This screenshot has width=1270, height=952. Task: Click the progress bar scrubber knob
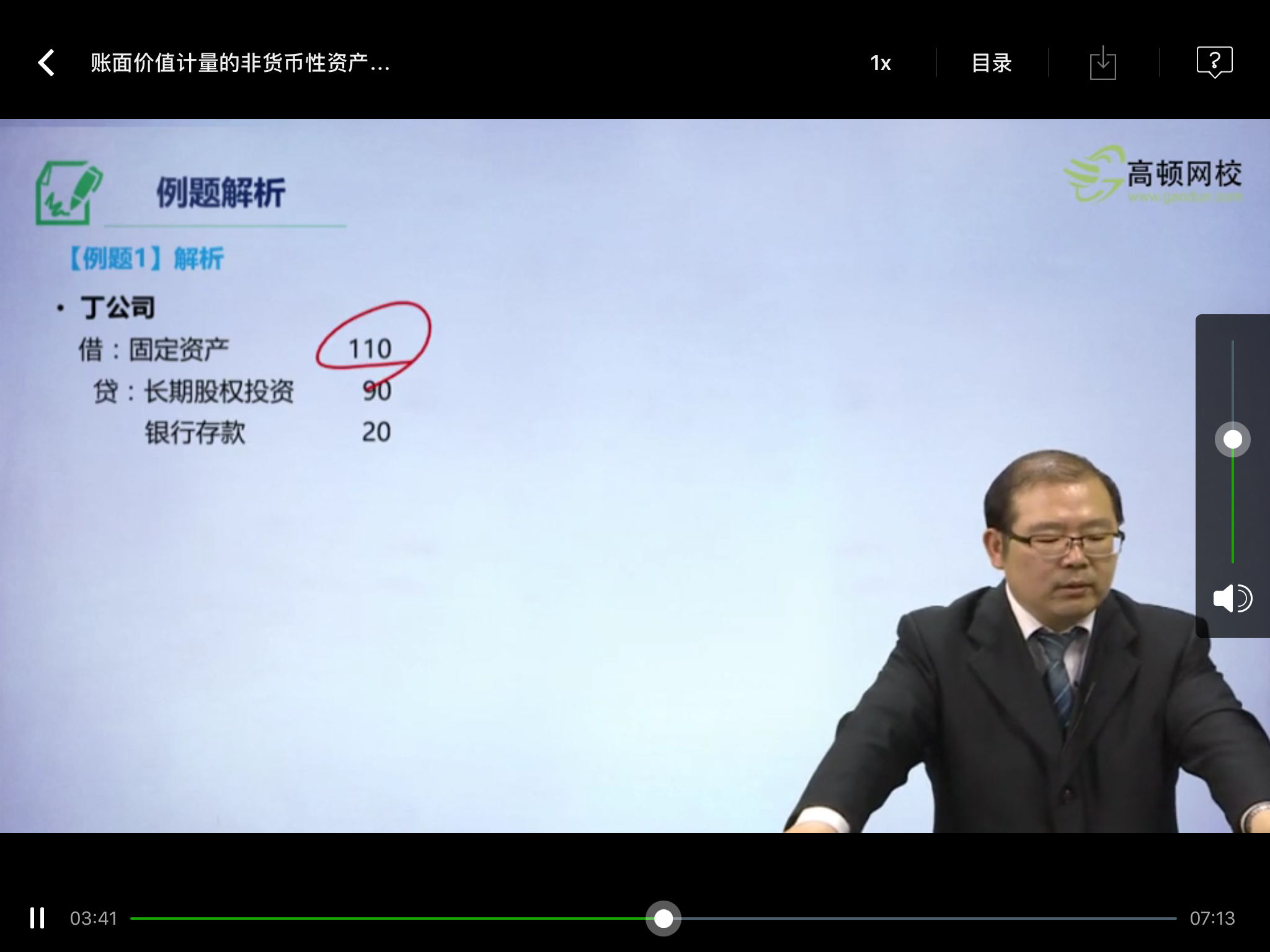click(664, 920)
